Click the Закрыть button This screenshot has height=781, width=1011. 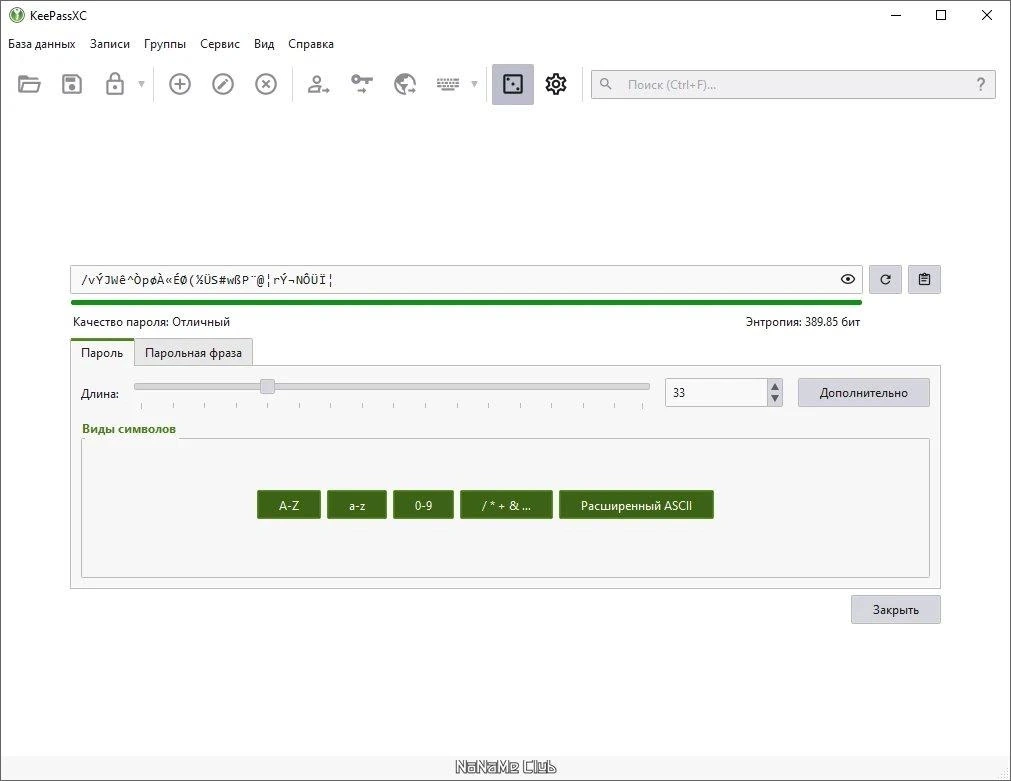(x=896, y=609)
